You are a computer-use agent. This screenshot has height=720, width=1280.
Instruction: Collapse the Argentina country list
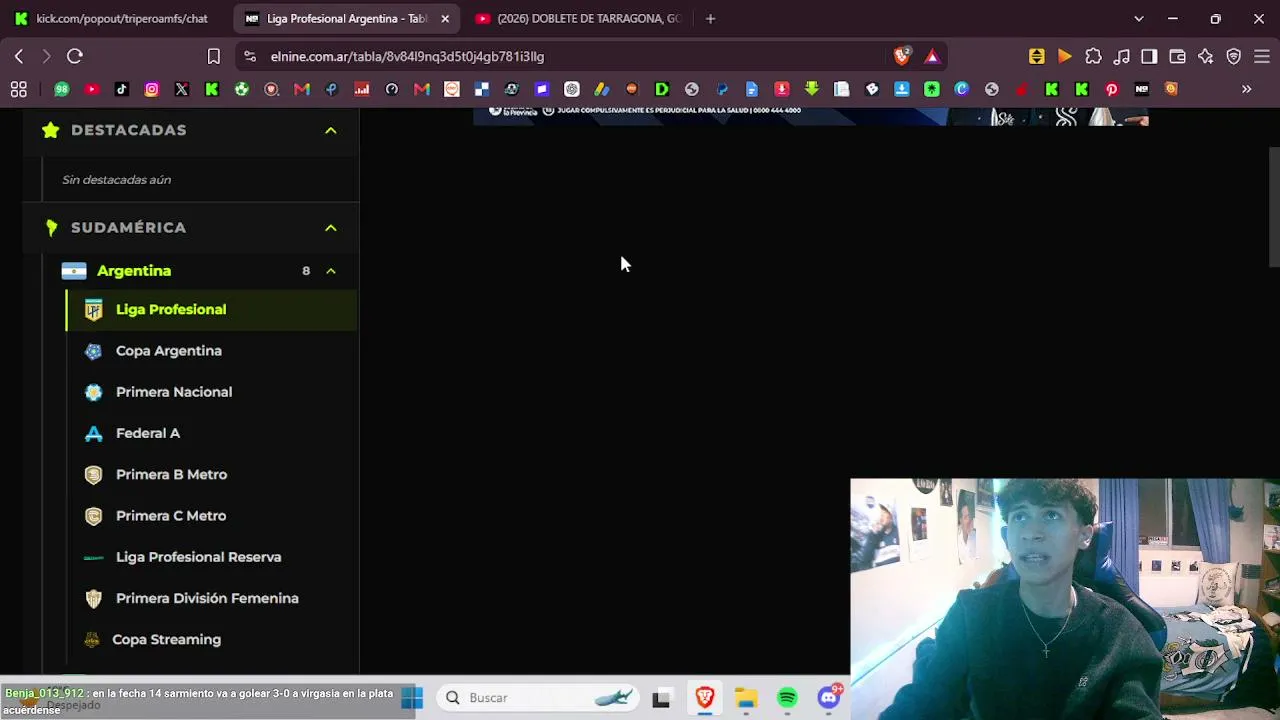point(331,271)
